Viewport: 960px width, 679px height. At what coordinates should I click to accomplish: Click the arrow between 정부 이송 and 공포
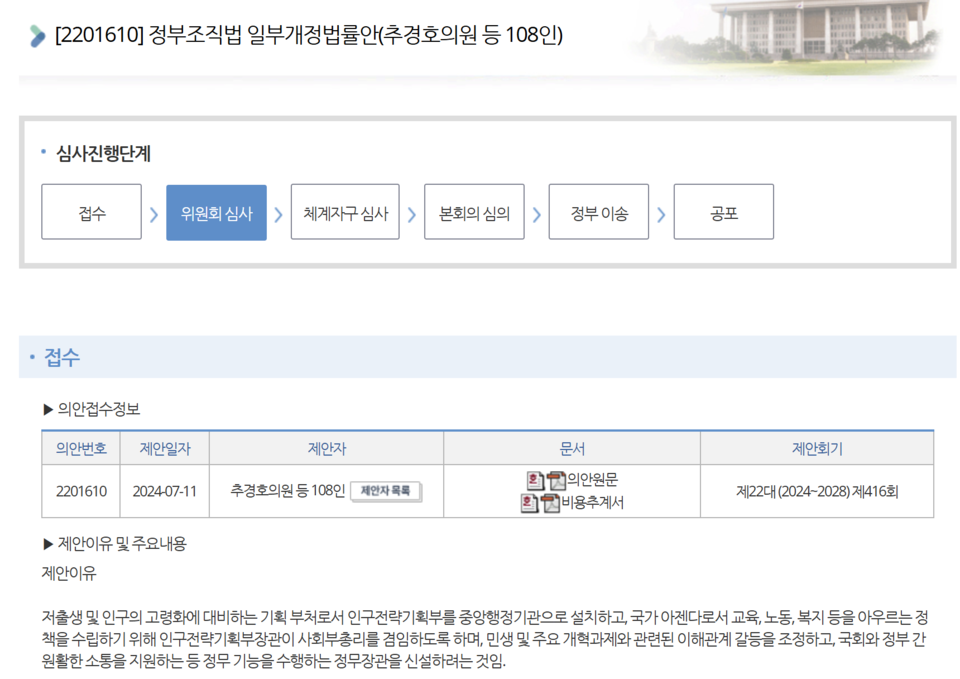(x=661, y=211)
